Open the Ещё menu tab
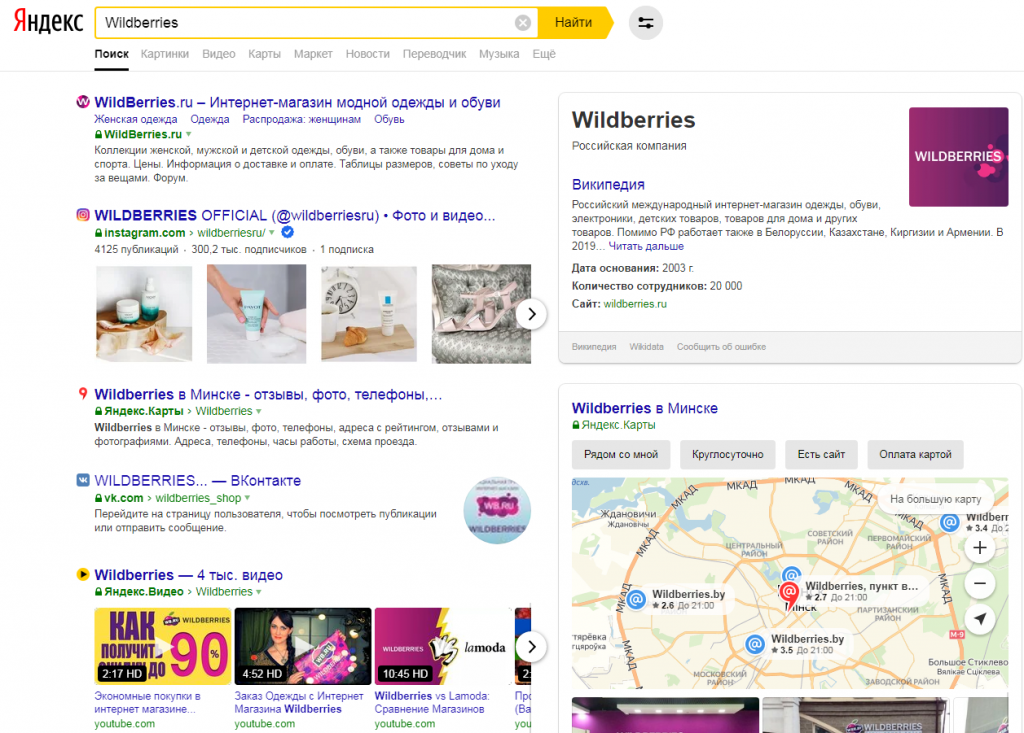Viewport: 1024px width, 733px height. click(x=544, y=54)
